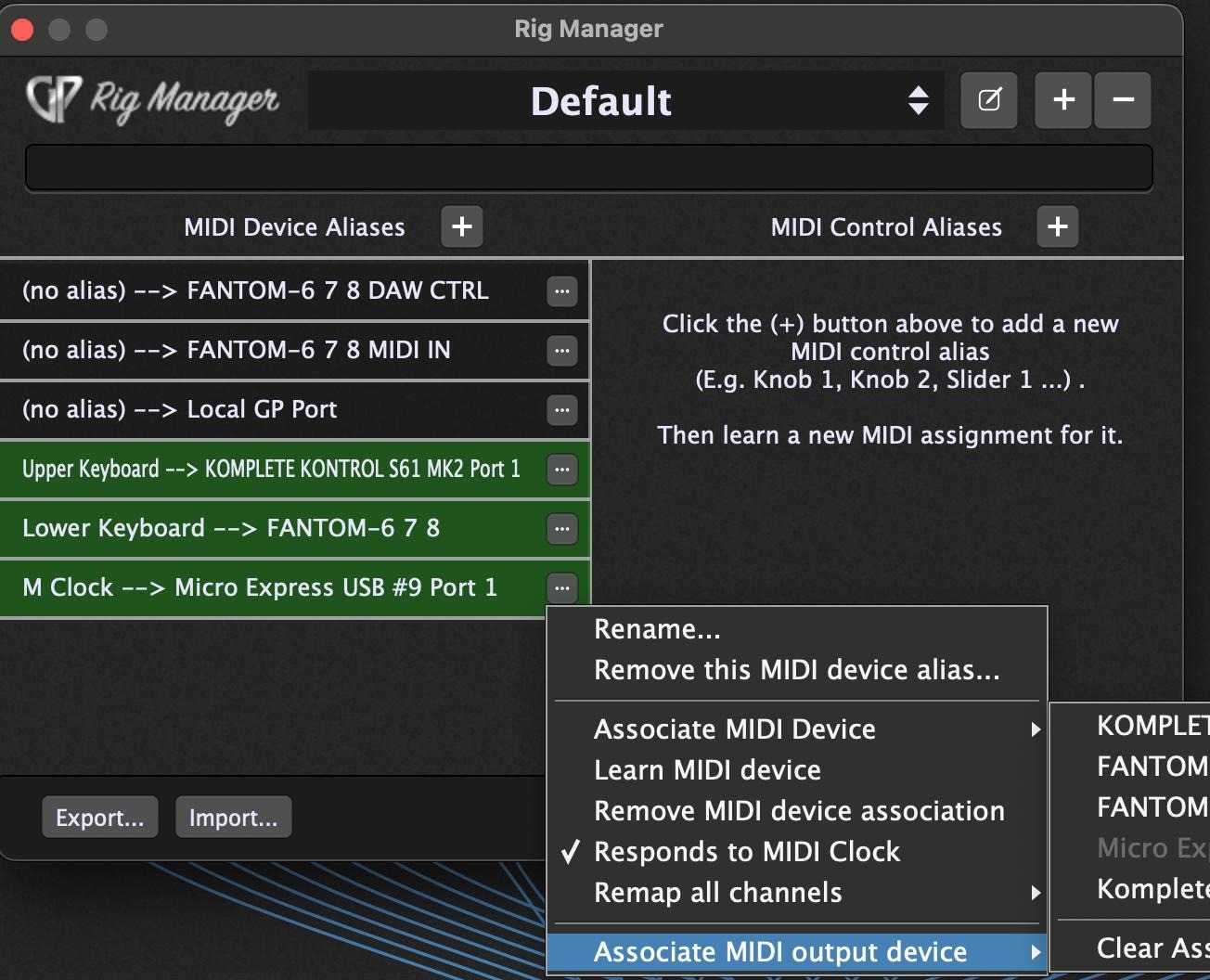Open options for Lower Keyboard alias
Image resolution: width=1210 pixels, height=980 pixels.
click(562, 529)
